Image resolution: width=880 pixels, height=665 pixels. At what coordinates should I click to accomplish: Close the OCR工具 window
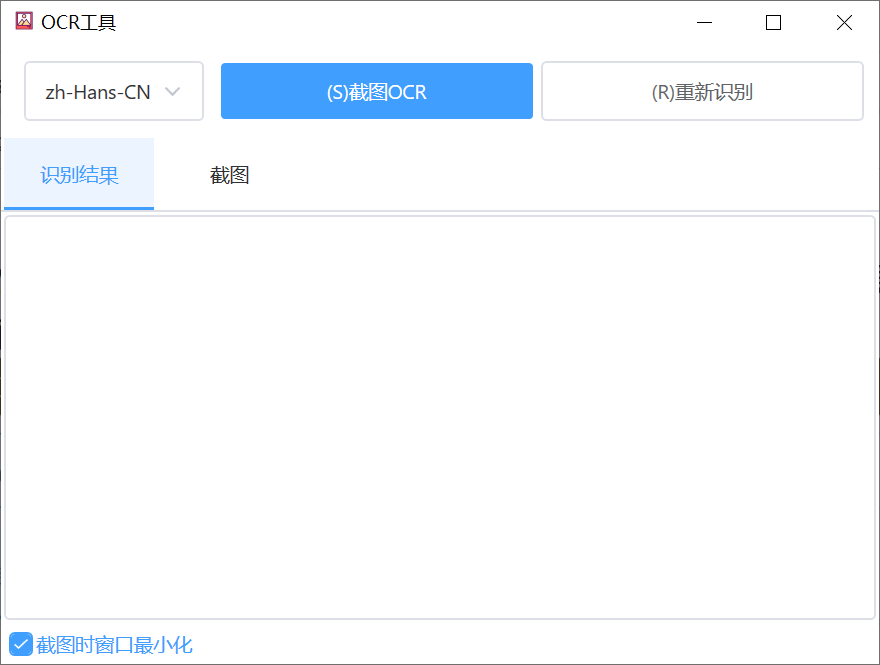[x=844, y=22]
